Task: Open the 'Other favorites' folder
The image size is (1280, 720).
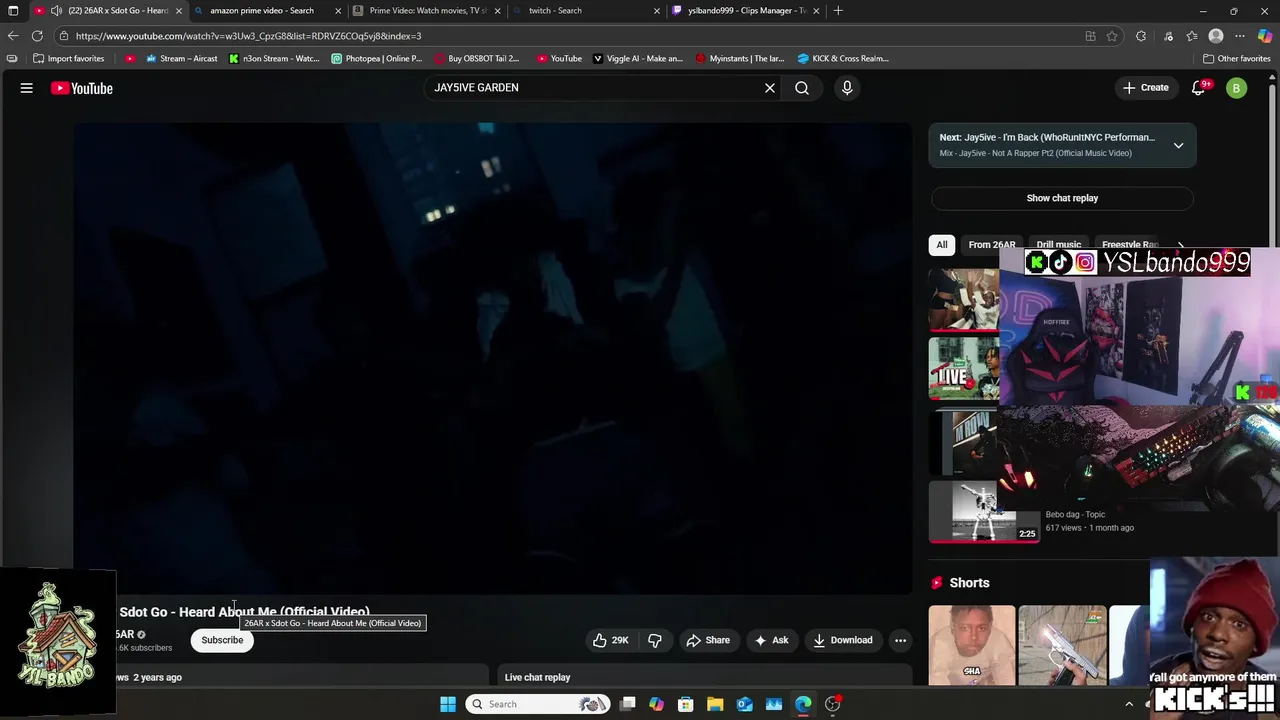Action: (1236, 59)
